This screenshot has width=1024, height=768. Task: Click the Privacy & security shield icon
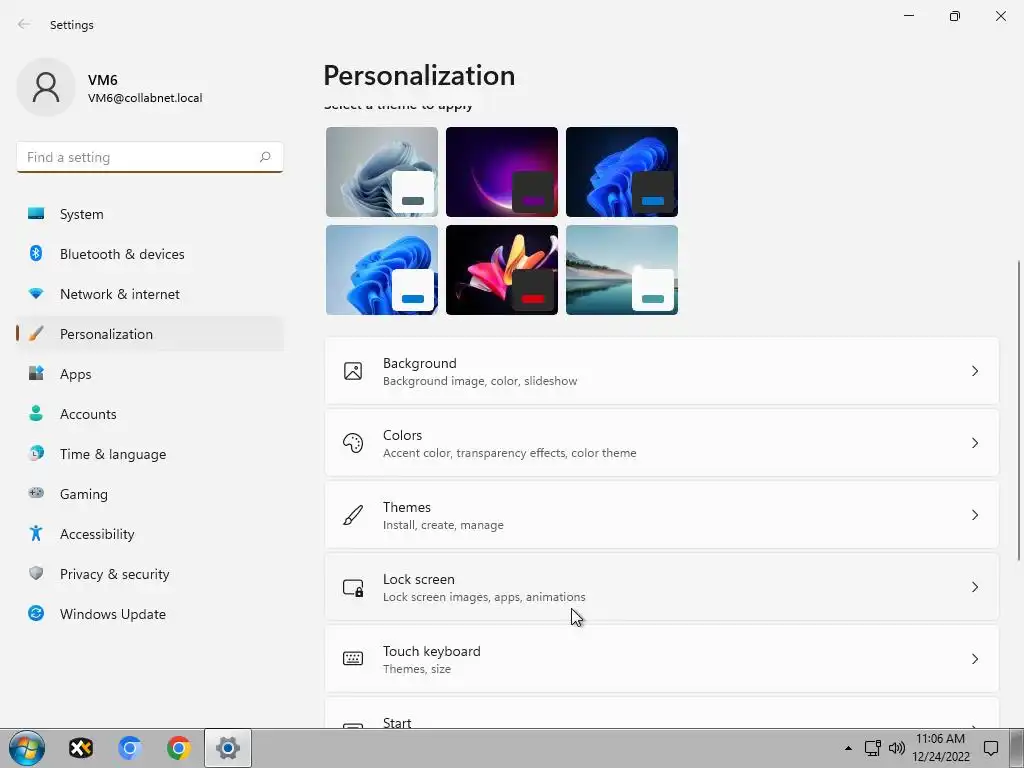coord(36,573)
